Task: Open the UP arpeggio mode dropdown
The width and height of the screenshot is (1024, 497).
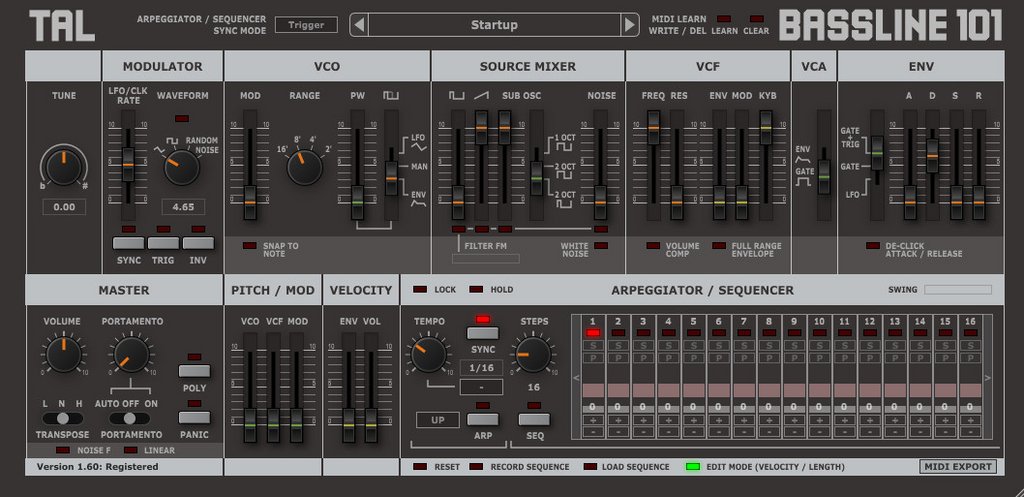Action: [x=438, y=420]
